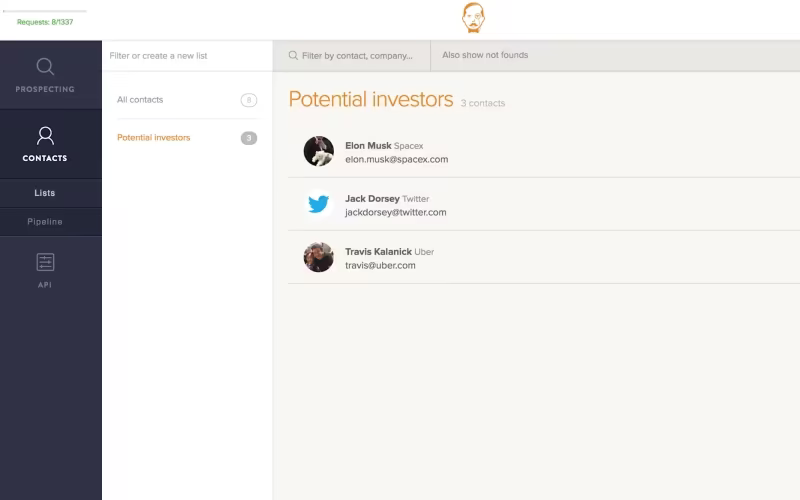Toggle 'Also show not founds'
Image resolution: width=800 pixels, height=500 pixels.
pos(485,55)
